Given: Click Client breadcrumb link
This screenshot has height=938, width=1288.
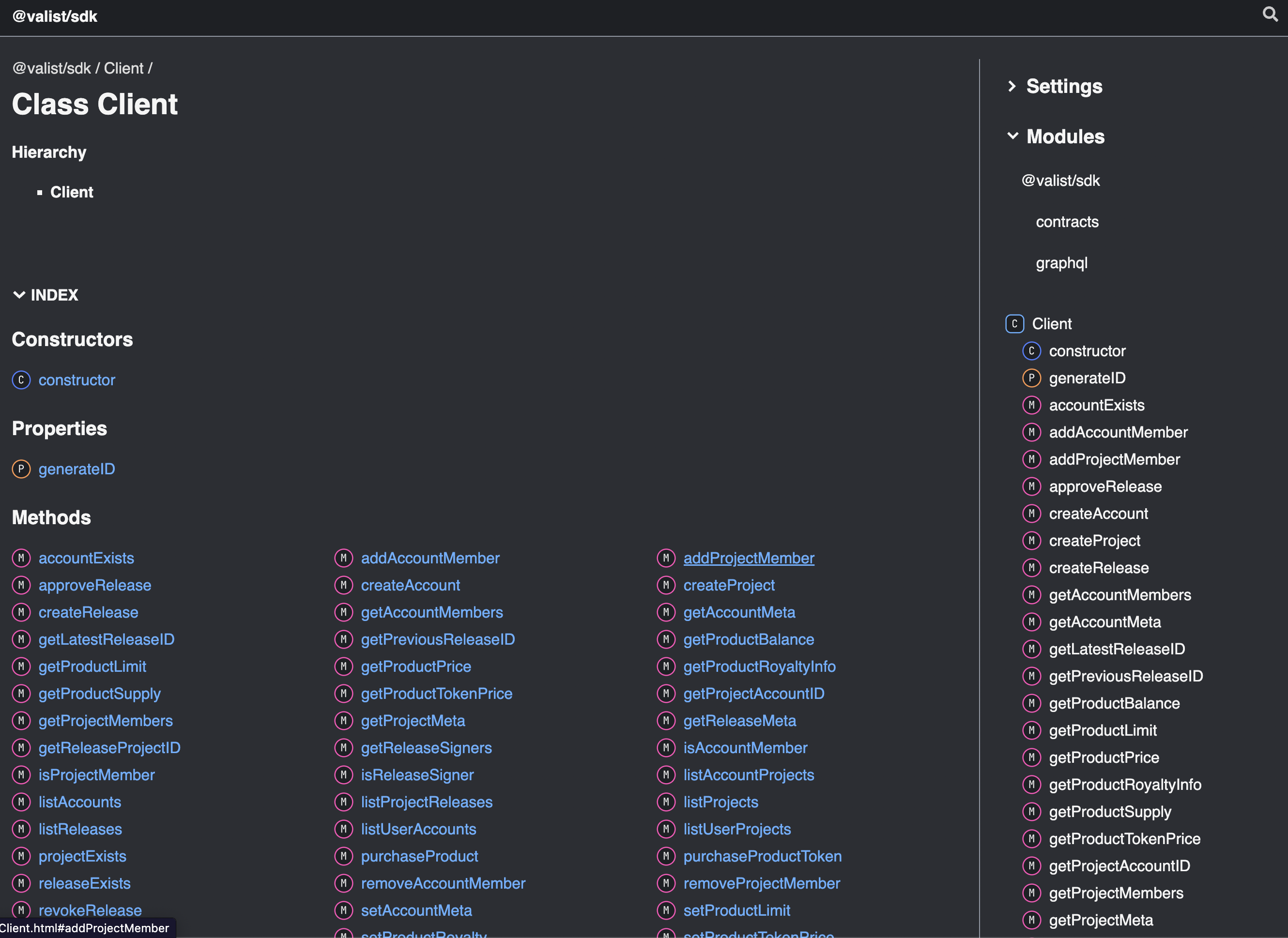Looking at the screenshot, I should 124,68.
